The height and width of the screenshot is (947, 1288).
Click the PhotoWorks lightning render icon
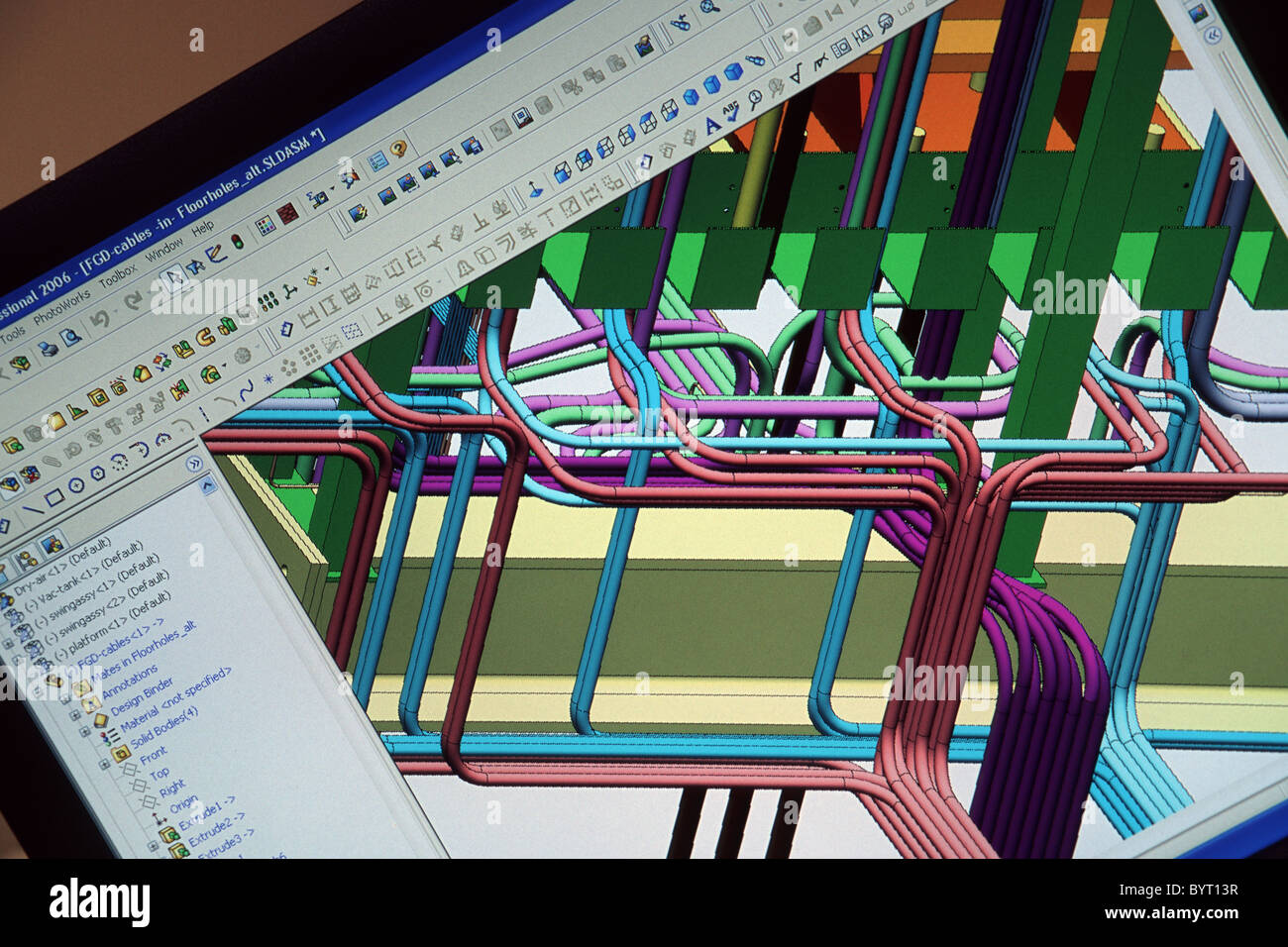[x=359, y=212]
